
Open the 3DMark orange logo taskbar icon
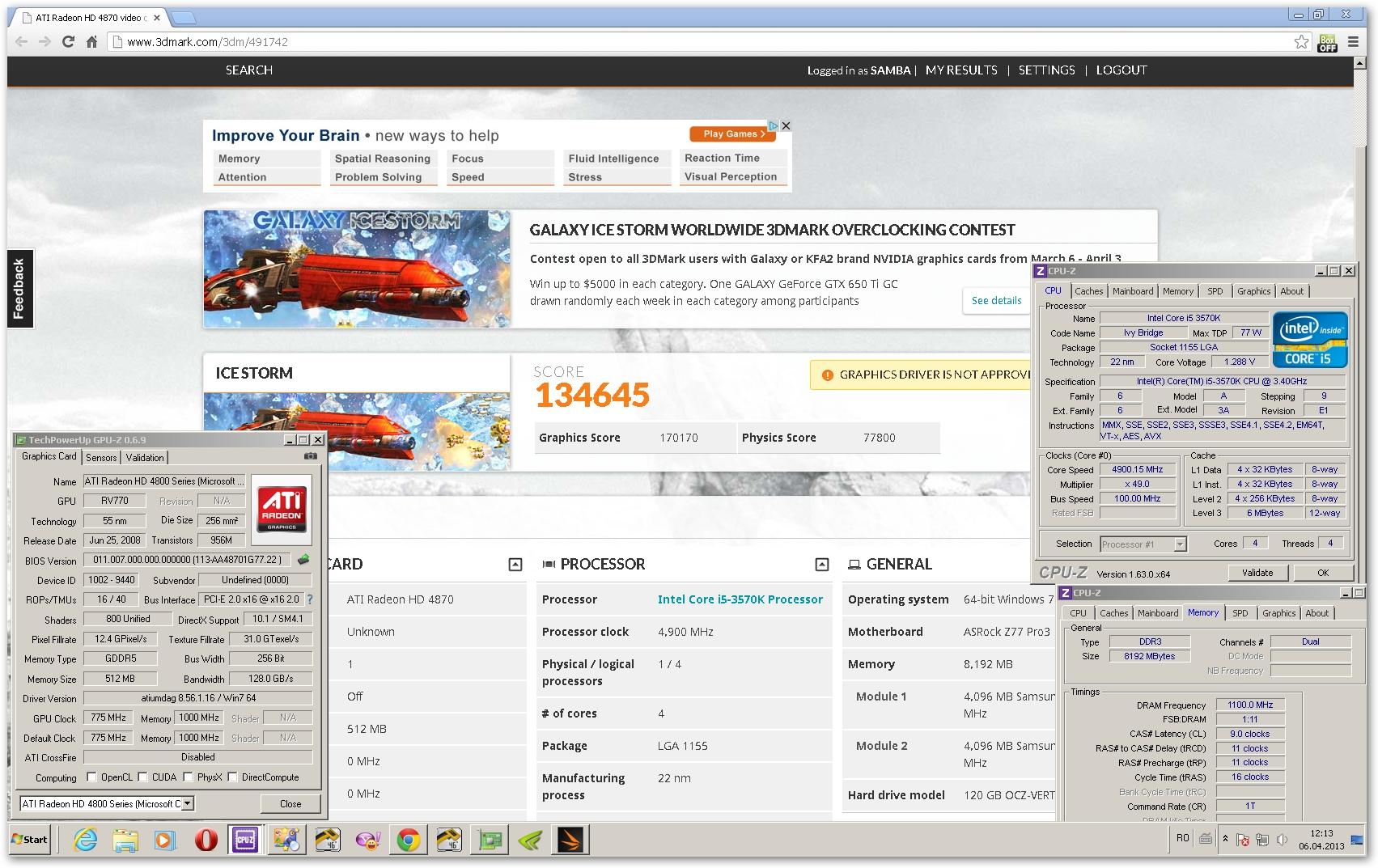coord(570,840)
